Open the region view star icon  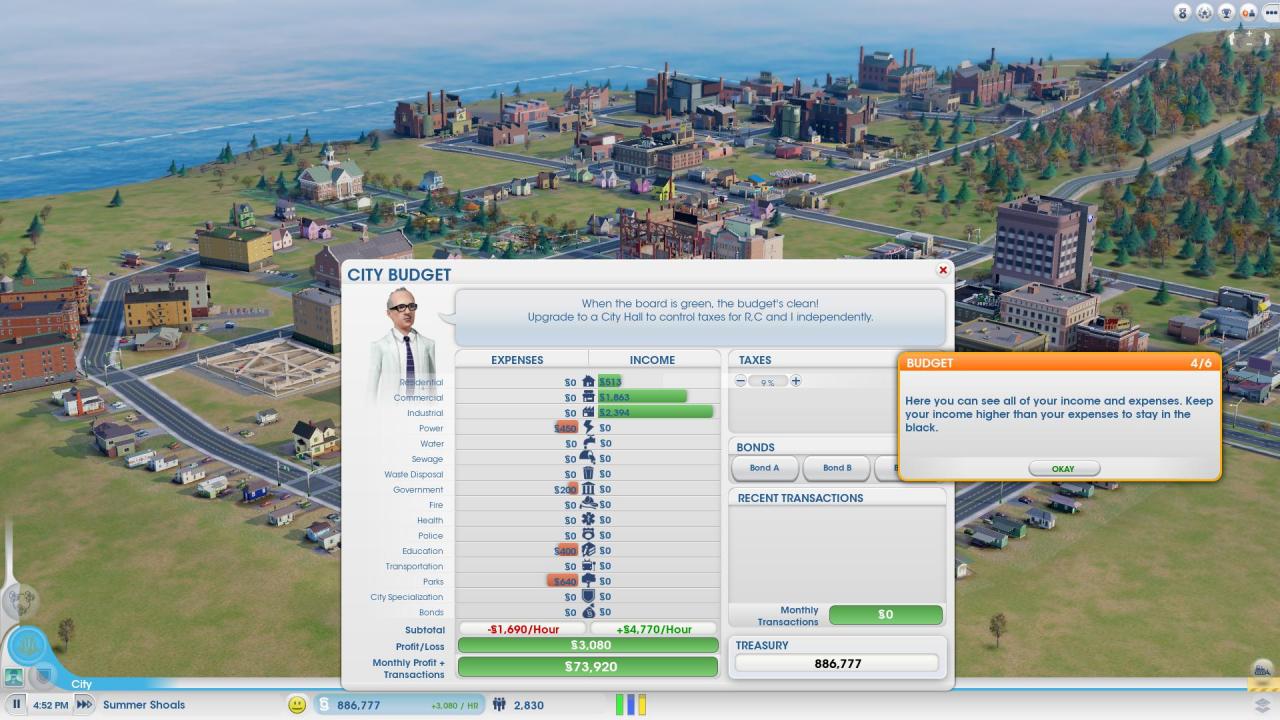[x=1205, y=12]
